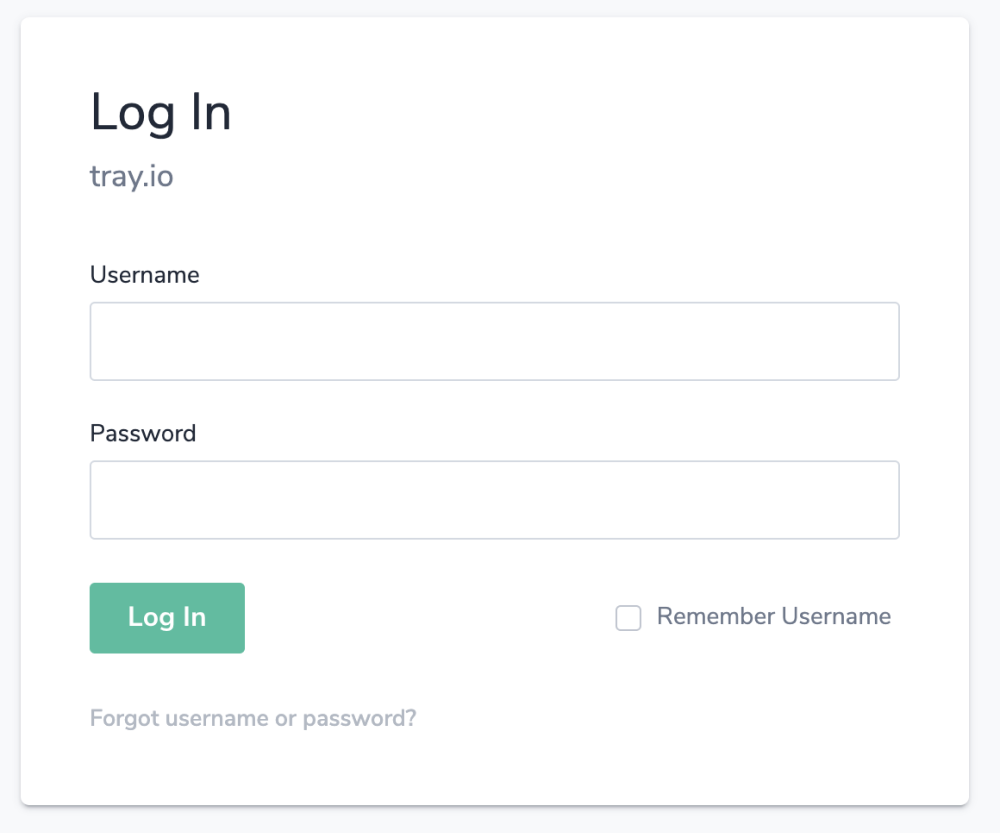Click the white login card panel

tap(500, 770)
